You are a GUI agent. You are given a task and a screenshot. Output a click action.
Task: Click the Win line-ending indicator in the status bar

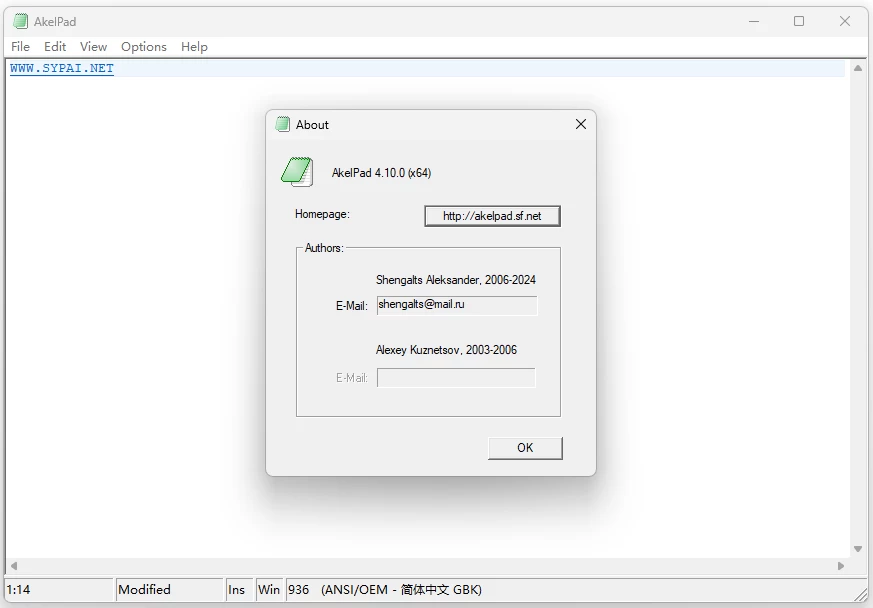(268, 589)
